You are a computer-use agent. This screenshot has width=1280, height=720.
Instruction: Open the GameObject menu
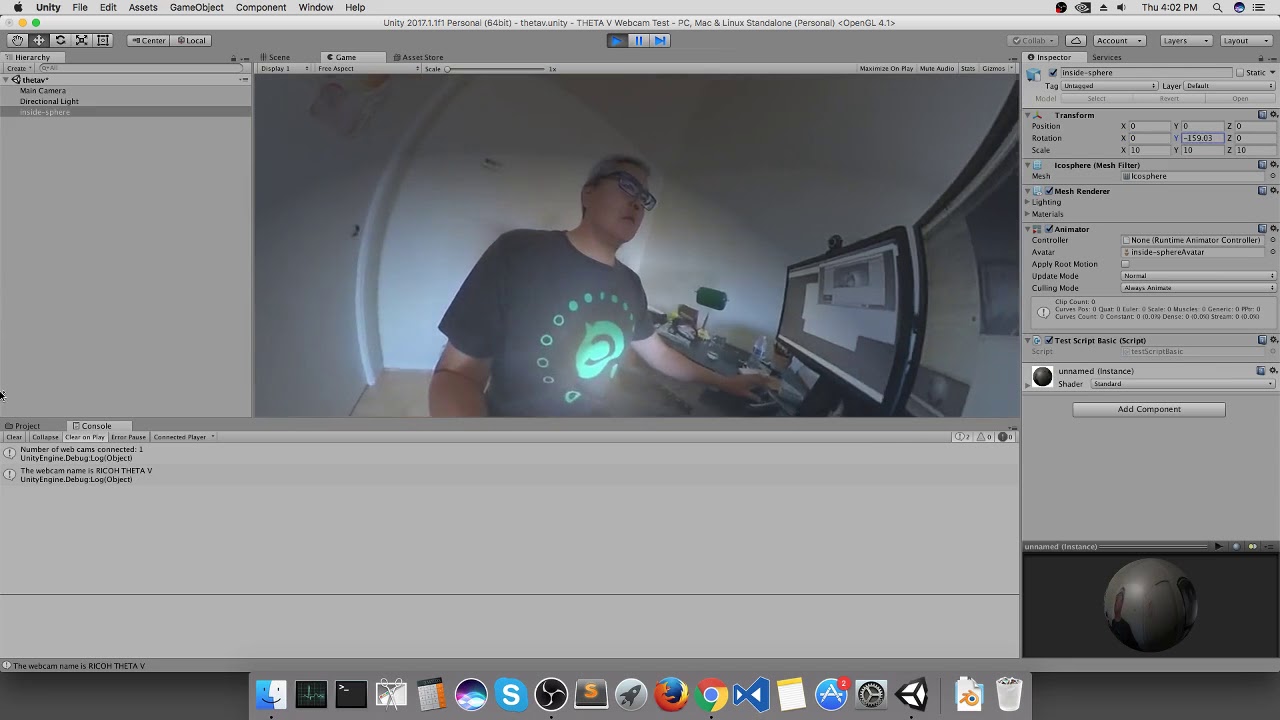click(x=196, y=7)
